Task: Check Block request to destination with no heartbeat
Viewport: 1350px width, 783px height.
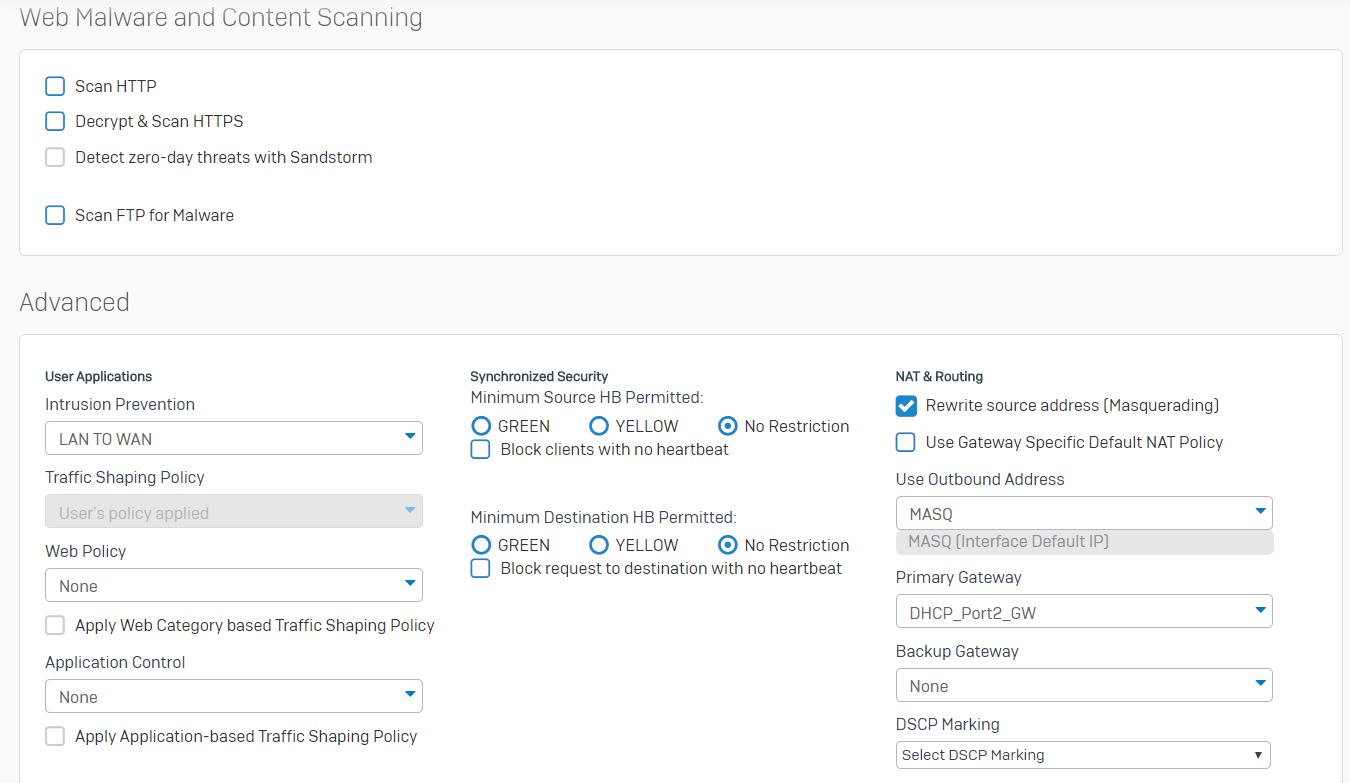Action: (481, 569)
